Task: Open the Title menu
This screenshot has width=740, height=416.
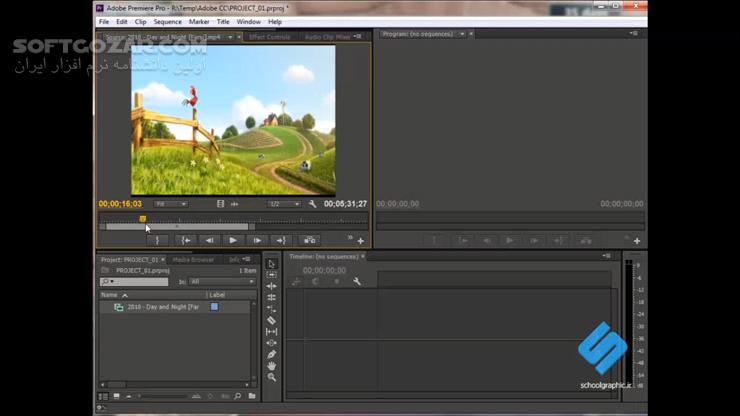Action: tap(223, 22)
